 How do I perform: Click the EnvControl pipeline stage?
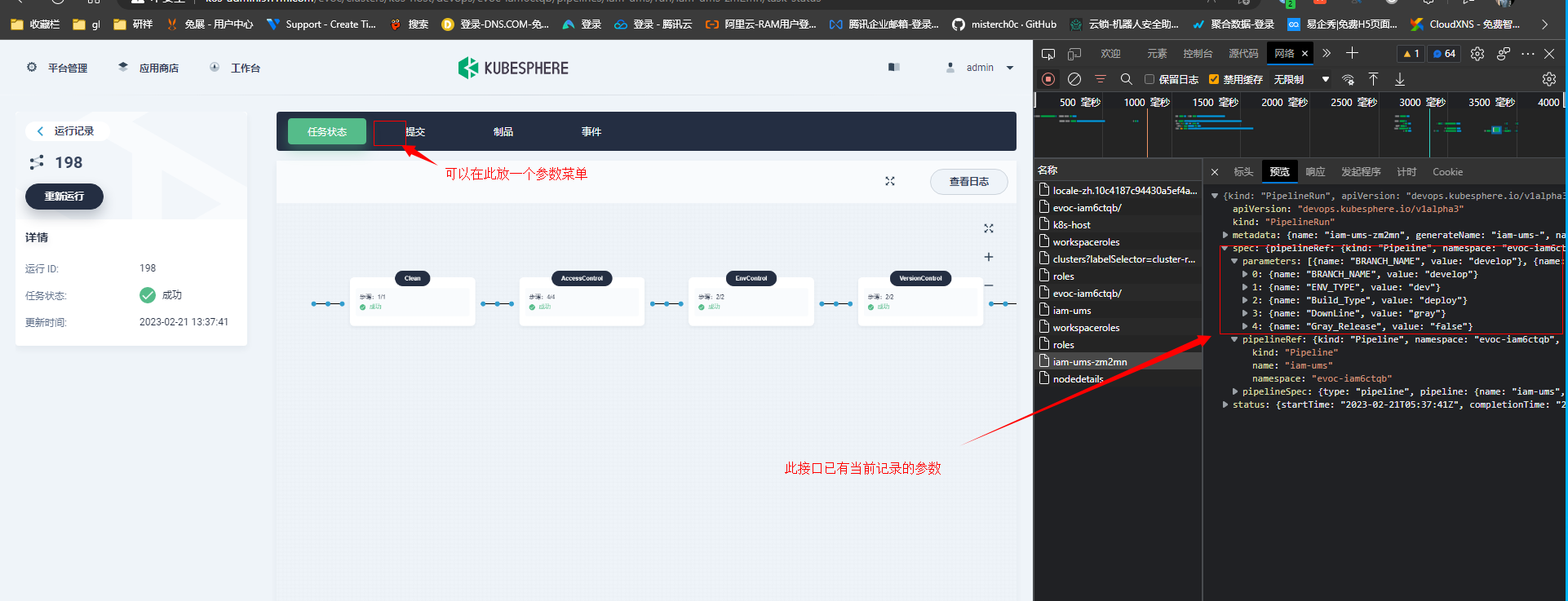[751, 298]
